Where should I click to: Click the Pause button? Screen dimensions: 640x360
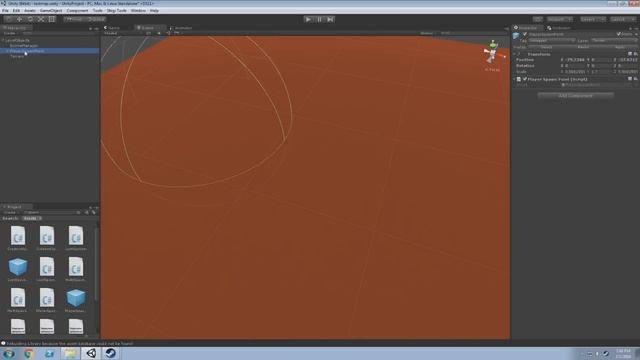[x=320, y=19]
